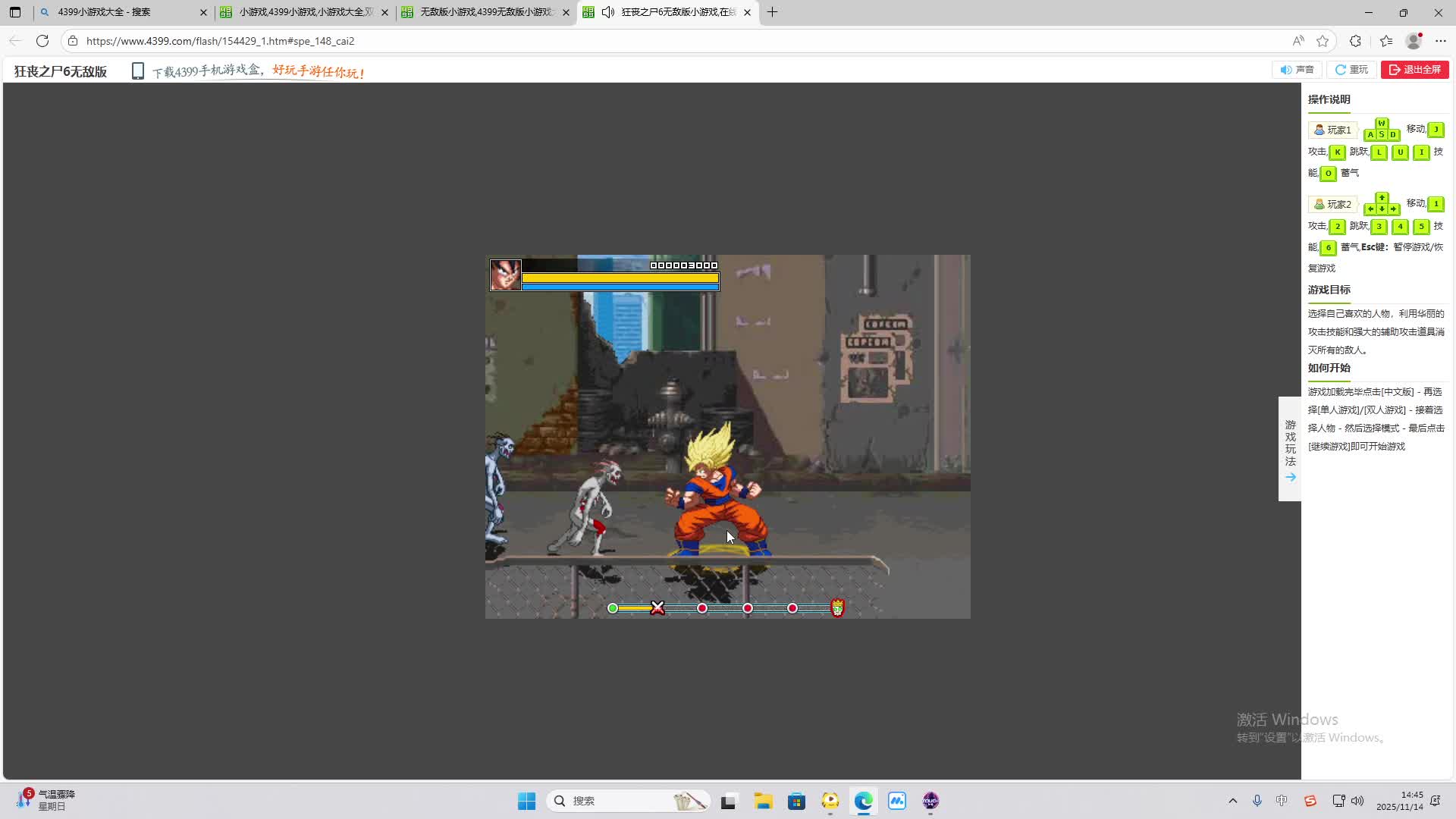The image size is (1456, 819).
Task: Click the stage progress bar boss marker
Action: (x=837, y=607)
